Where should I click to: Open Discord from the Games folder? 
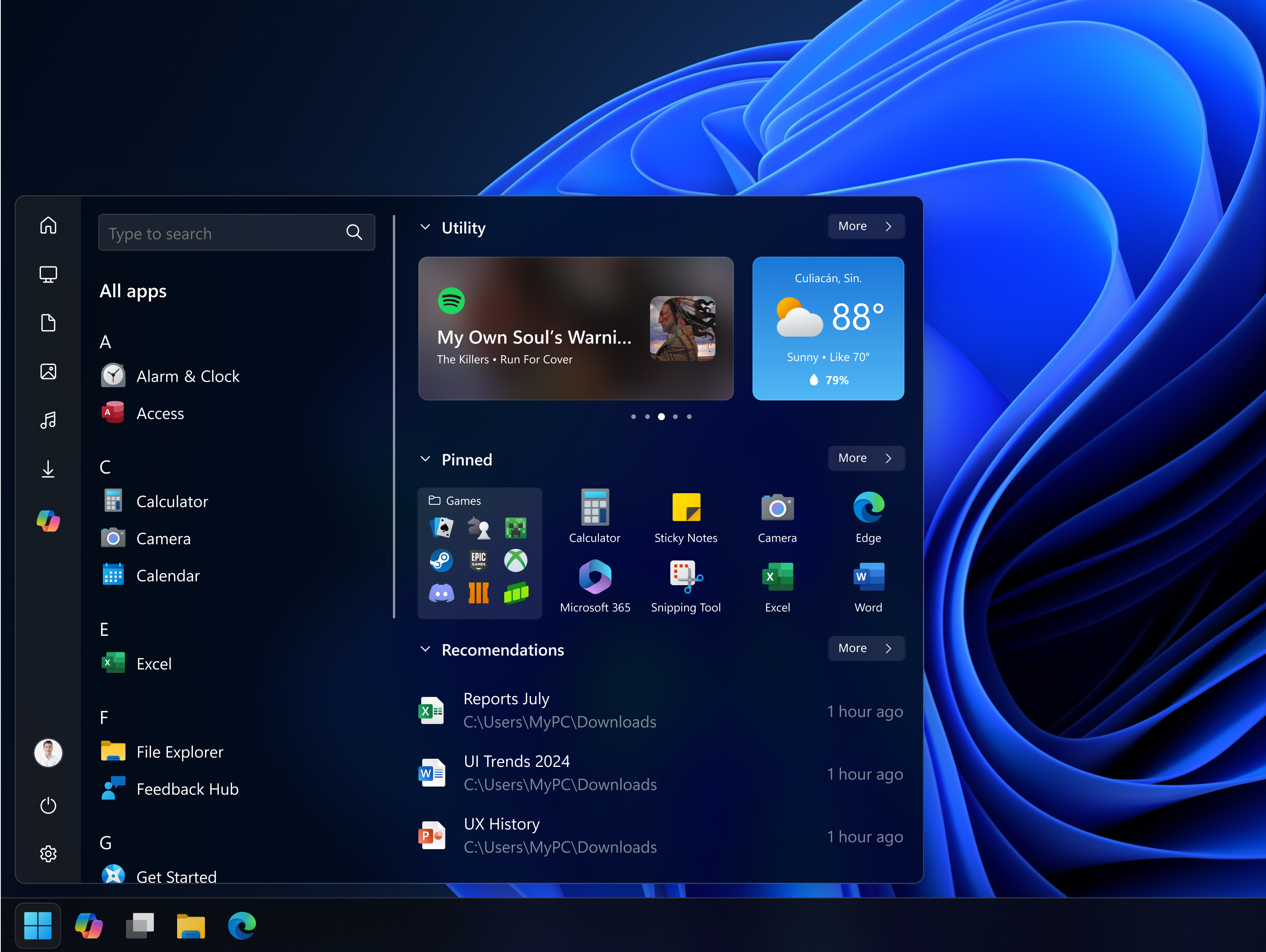[x=441, y=593]
